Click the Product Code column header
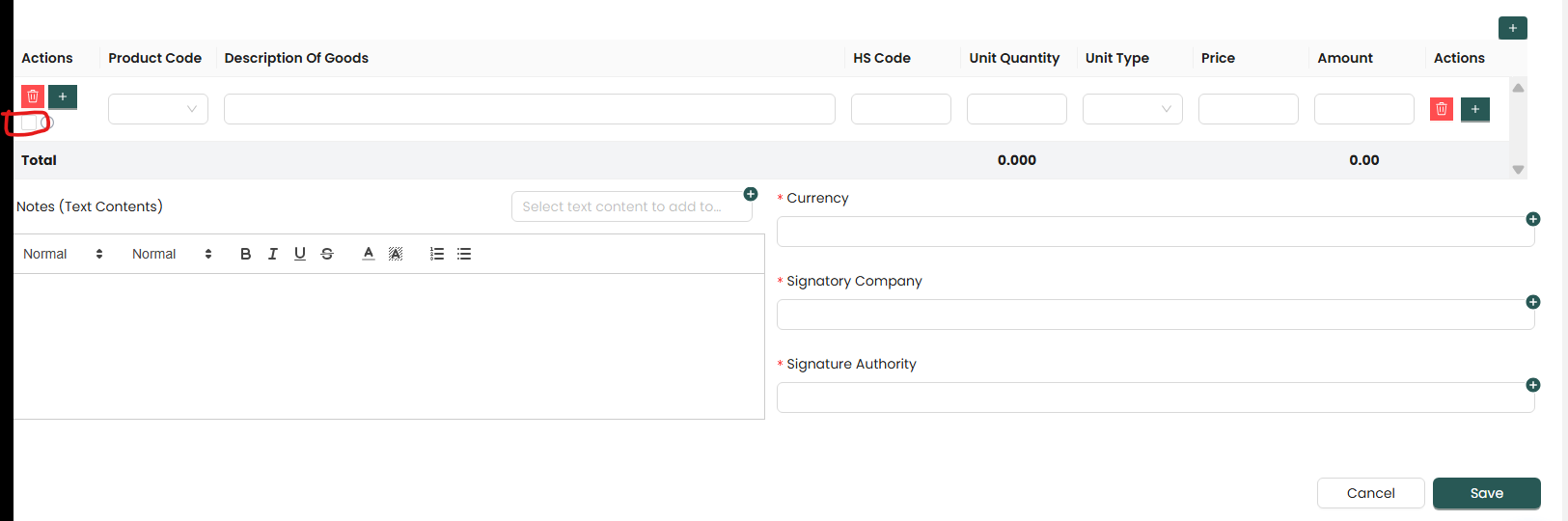Screen dimensions: 1568x521 pyautogui.click(x=155, y=58)
